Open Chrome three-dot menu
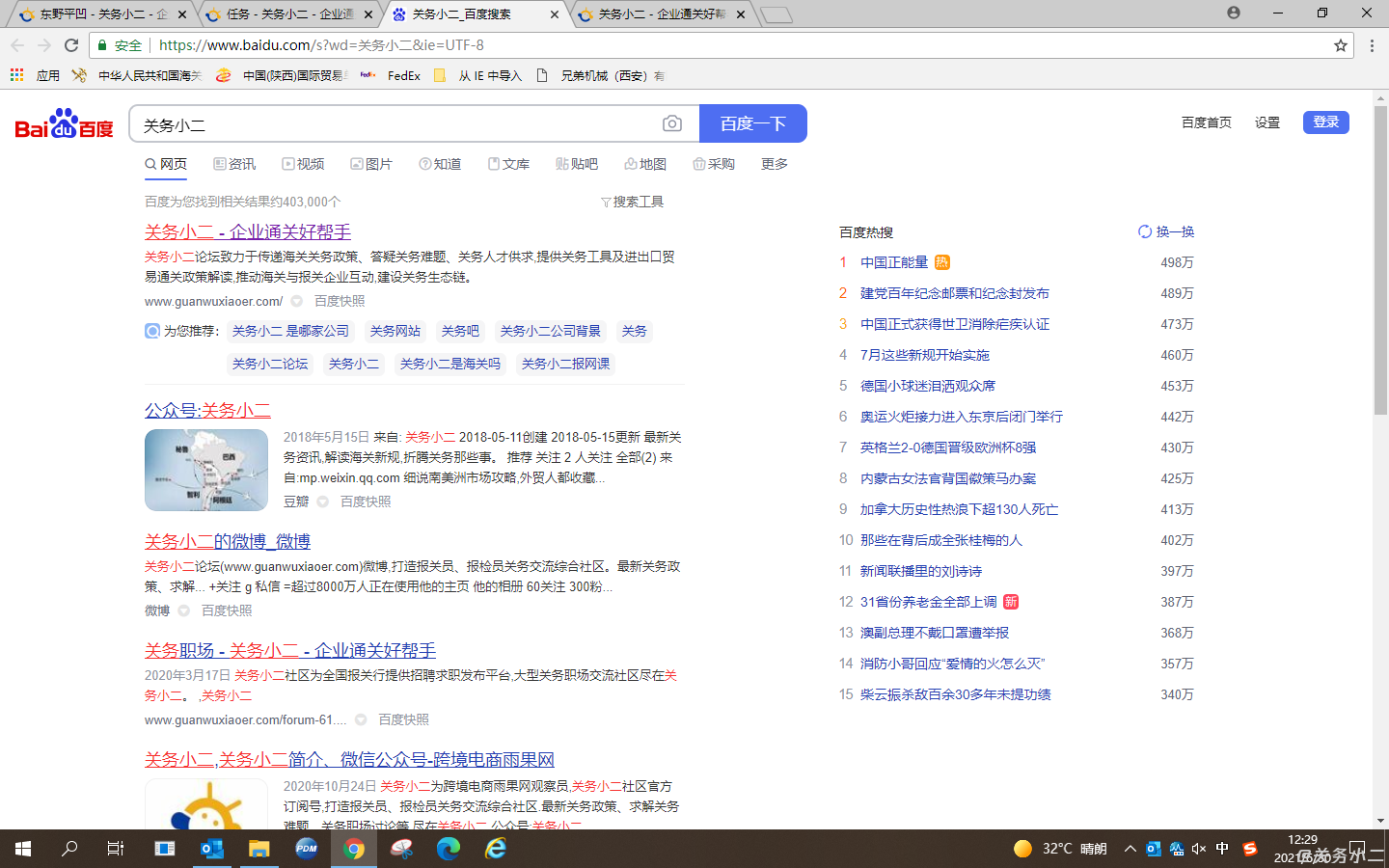Viewport: 1389px width, 868px height. tap(1372, 45)
